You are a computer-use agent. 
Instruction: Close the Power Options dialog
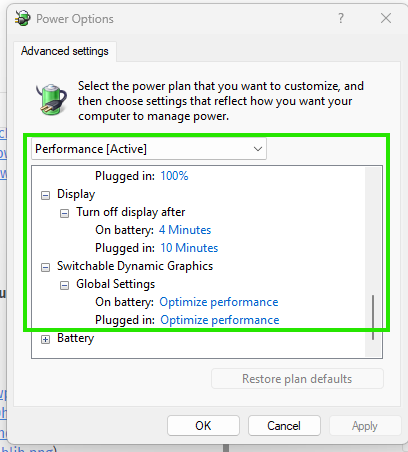(x=386, y=18)
